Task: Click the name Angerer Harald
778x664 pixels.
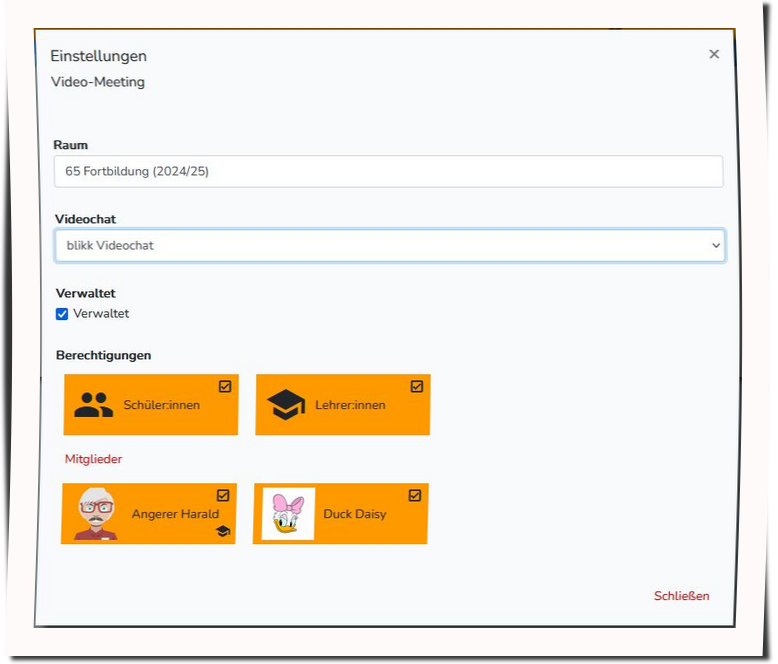Action: coord(175,514)
